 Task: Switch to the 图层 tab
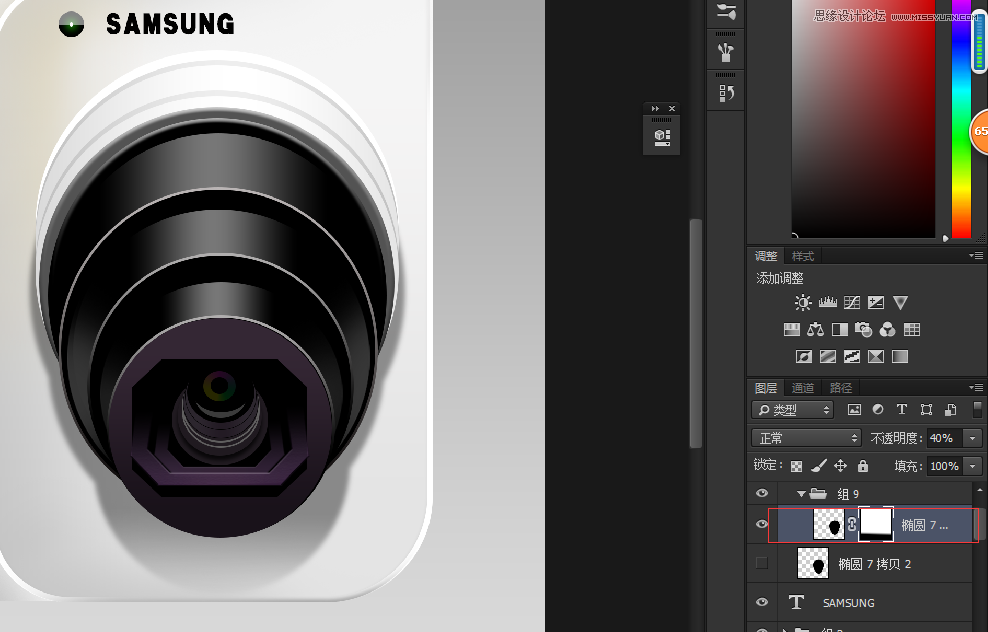pyautogui.click(x=766, y=388)
